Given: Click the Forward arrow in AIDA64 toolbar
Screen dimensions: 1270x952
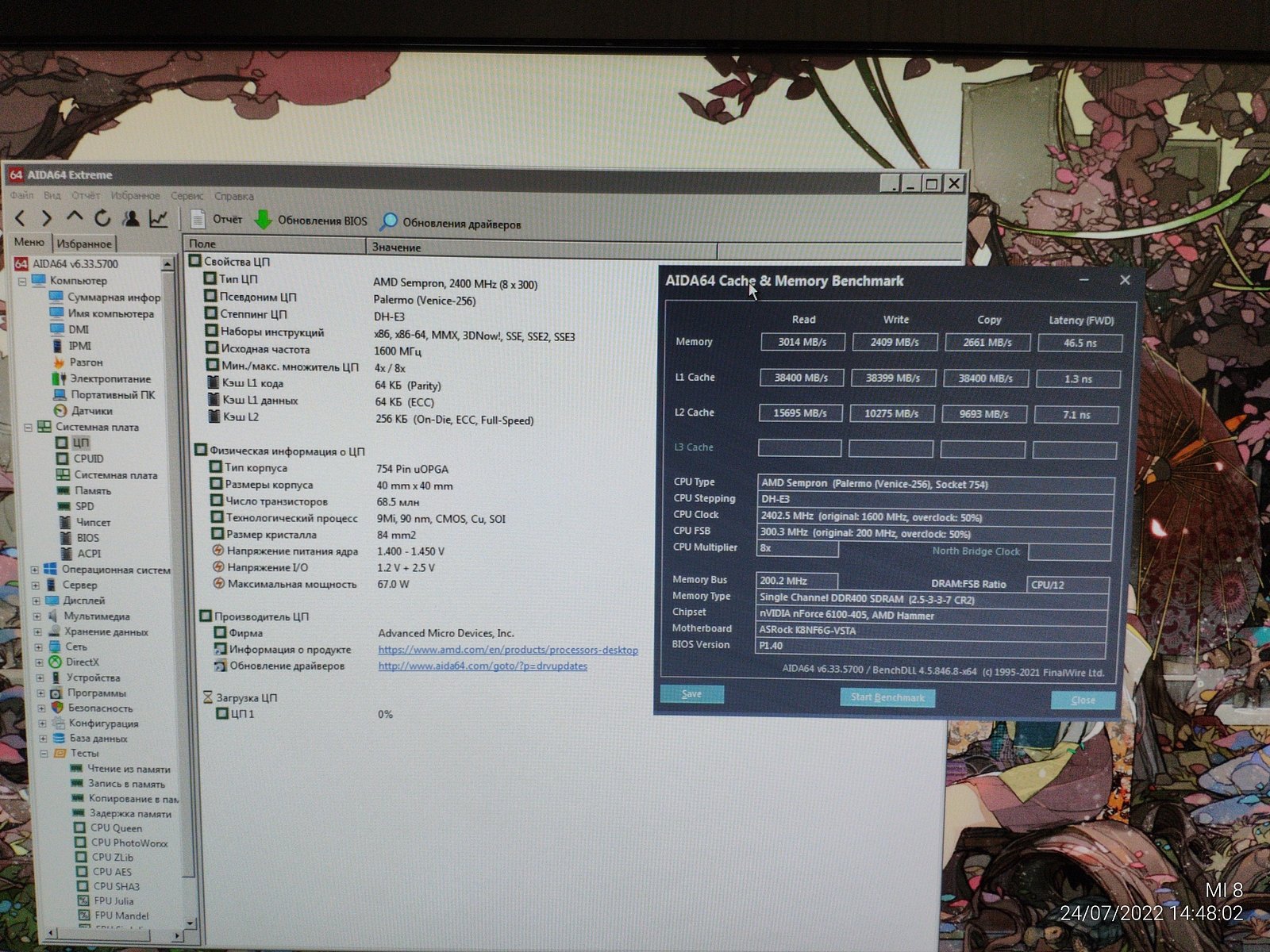Looking at the screenshot, I should [x=47, y=218].
